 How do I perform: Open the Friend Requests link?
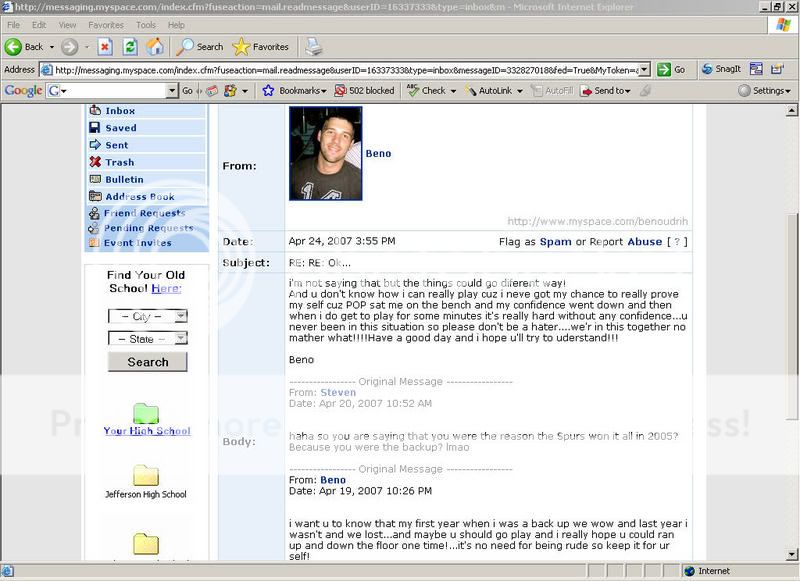[144, 213]
